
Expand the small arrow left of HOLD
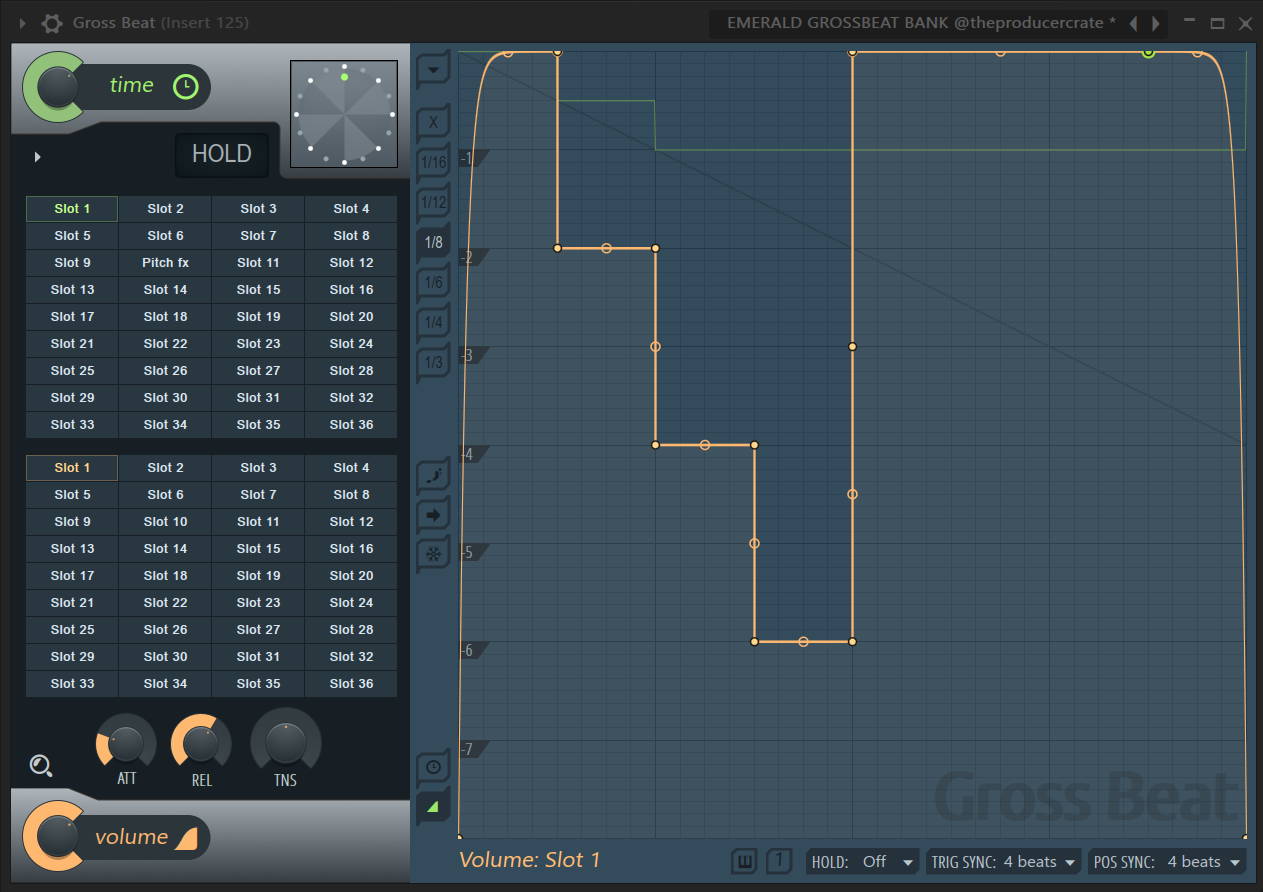click(37, 157)
